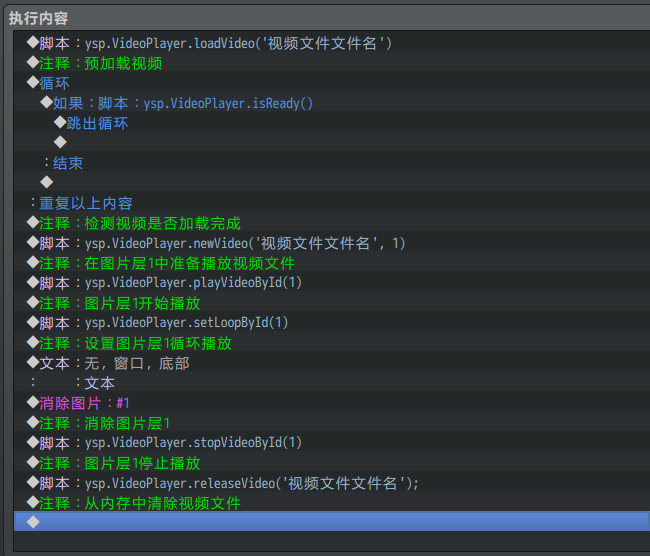The image size is (650, 556).
Task: Select the 跳出循环 break loop command
Action: 332,123
